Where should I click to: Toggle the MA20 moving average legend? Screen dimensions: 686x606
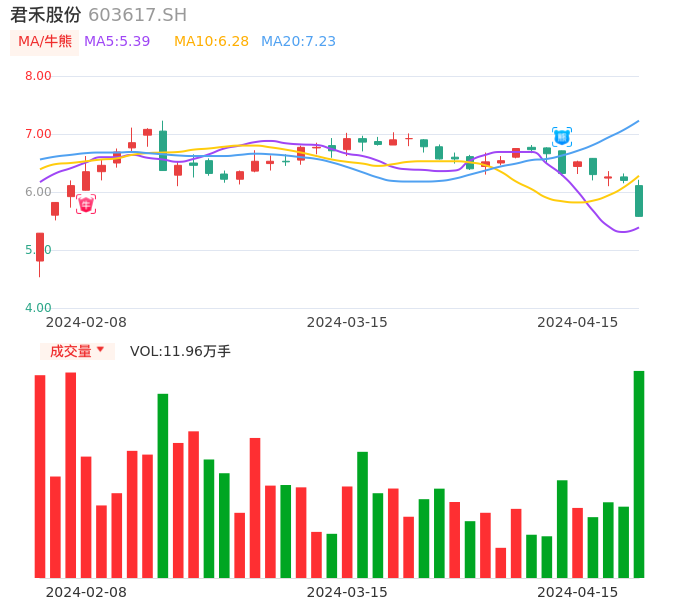[x=298, y=42]
